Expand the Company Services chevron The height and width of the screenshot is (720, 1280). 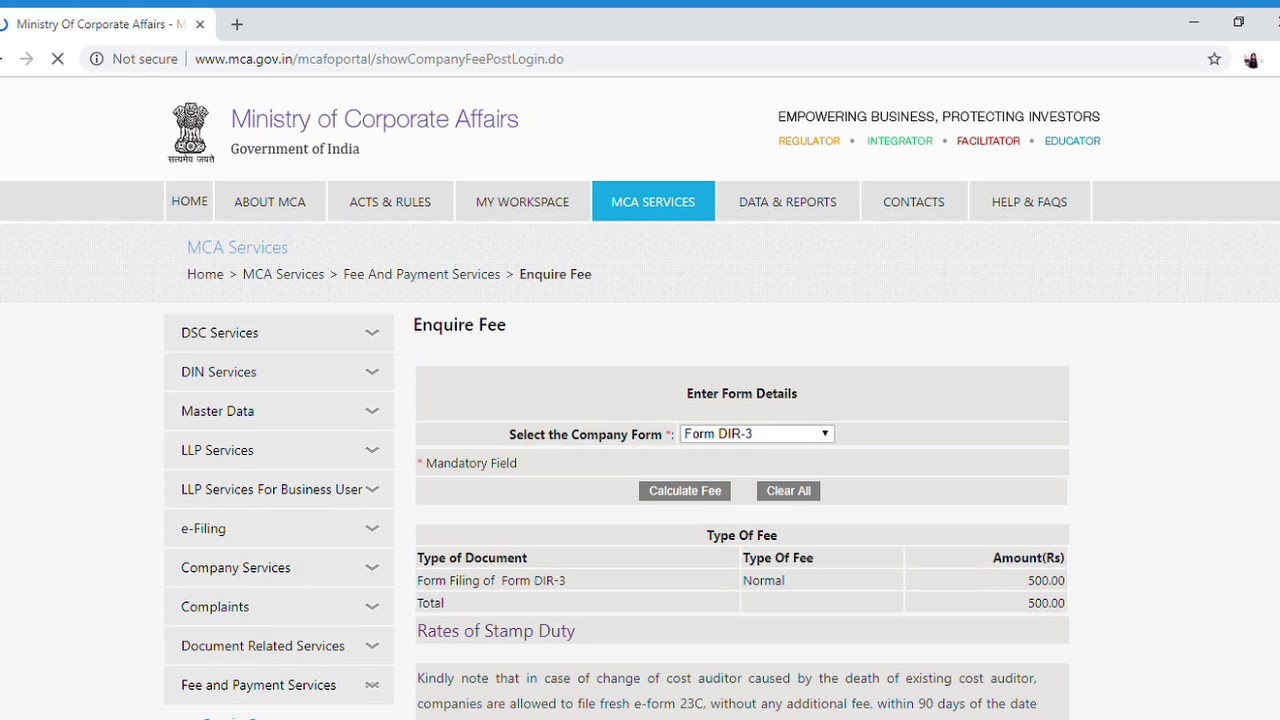pyautogui.click(x=372, y=567)
